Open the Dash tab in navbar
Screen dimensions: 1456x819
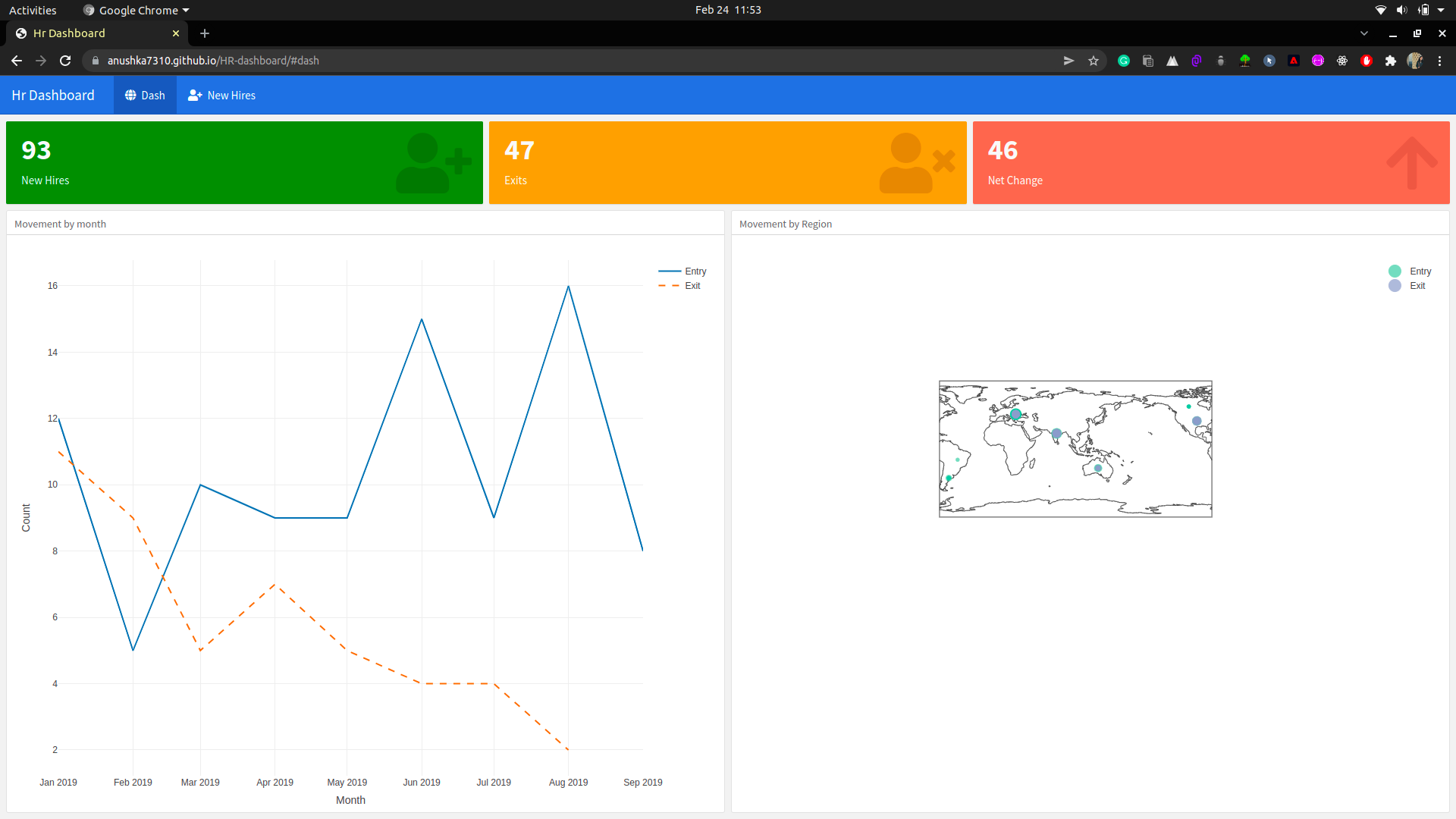coord(145,96)
